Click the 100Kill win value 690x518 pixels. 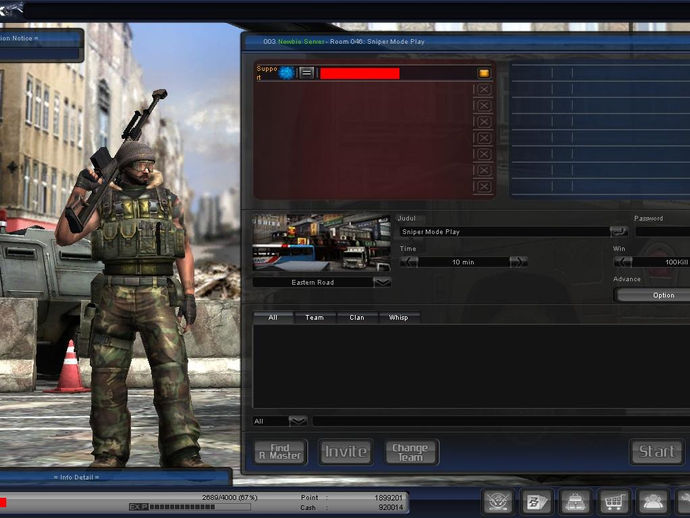[676, 262]
